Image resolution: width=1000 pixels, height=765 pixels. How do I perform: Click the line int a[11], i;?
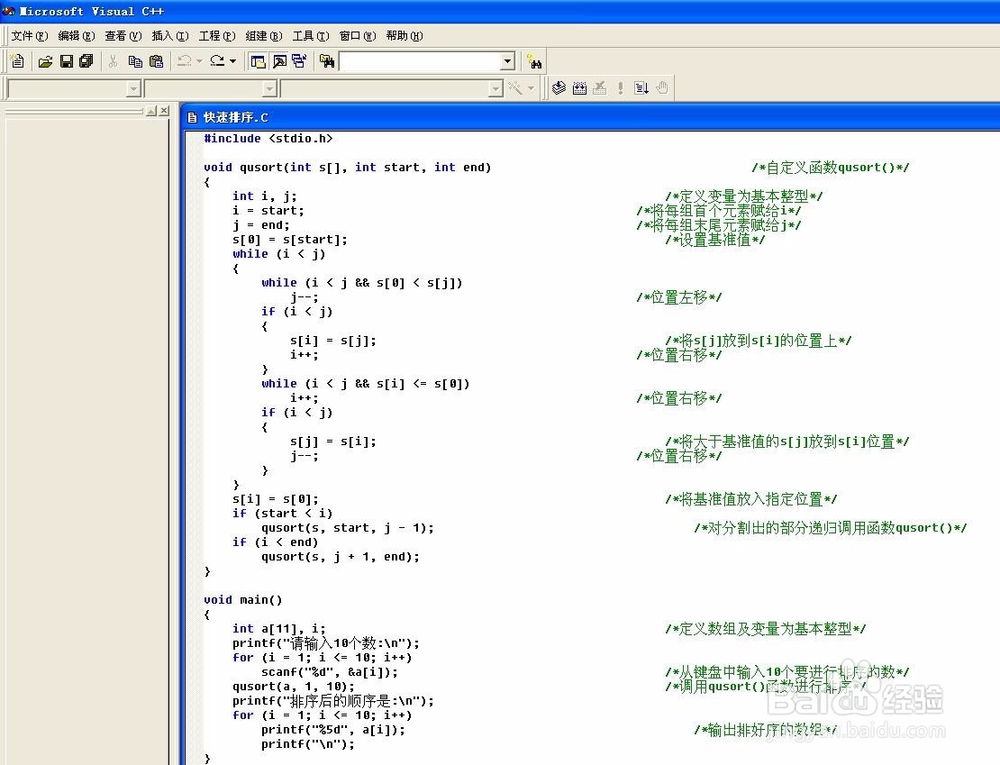coord(279,629)
